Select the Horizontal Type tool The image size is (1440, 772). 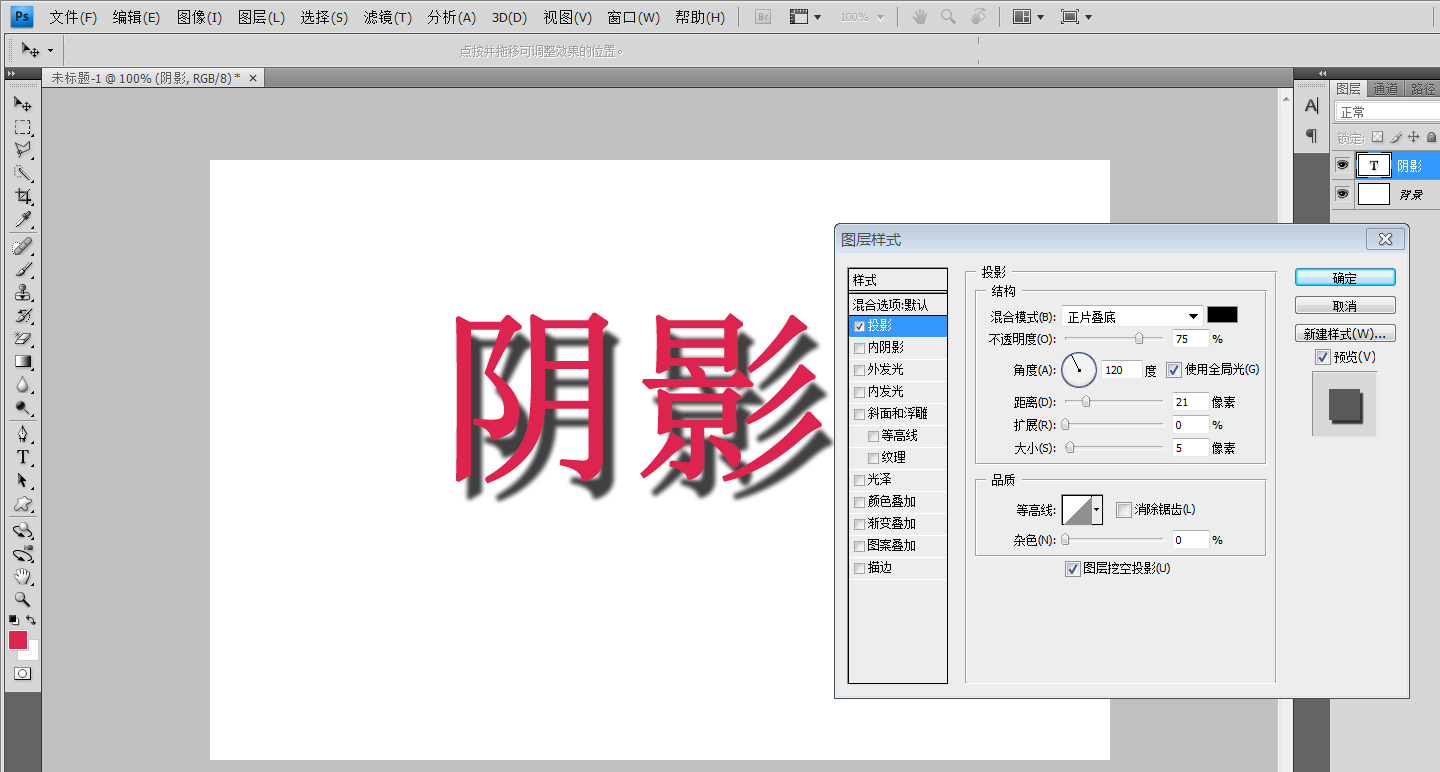point(22,457)
